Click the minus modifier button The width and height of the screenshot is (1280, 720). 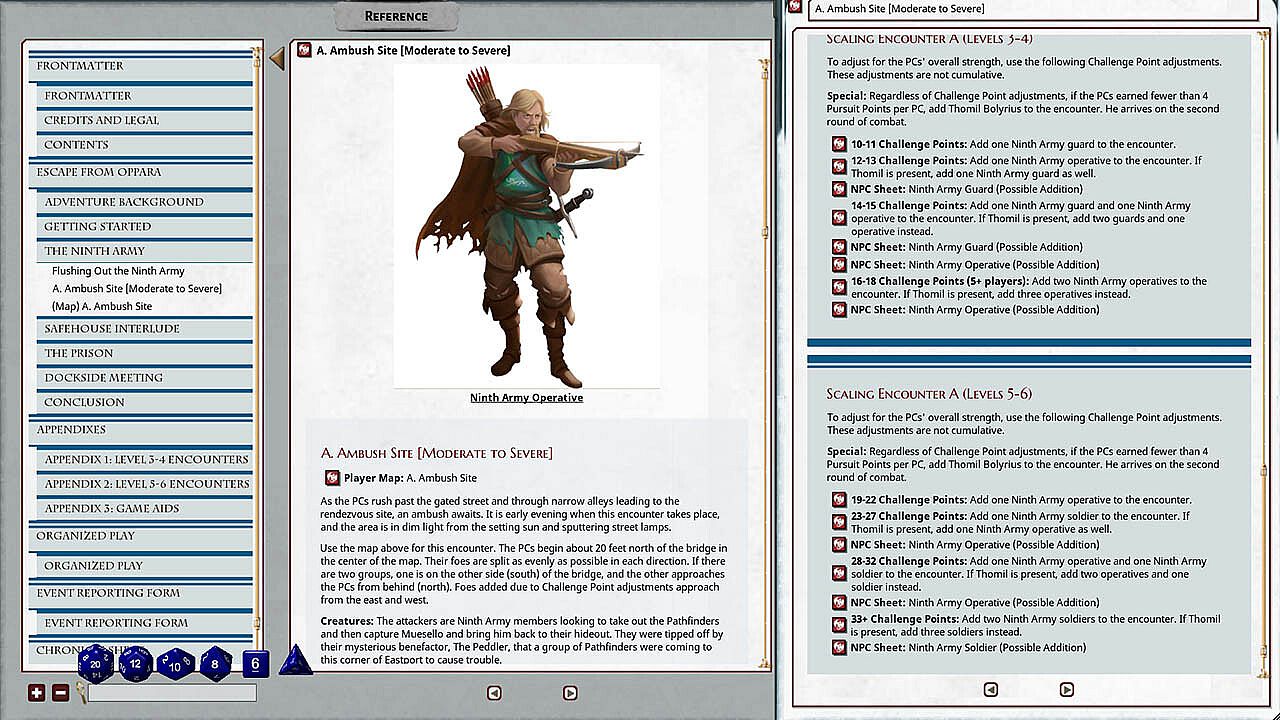pyautogui.click(x=60, y=692)
